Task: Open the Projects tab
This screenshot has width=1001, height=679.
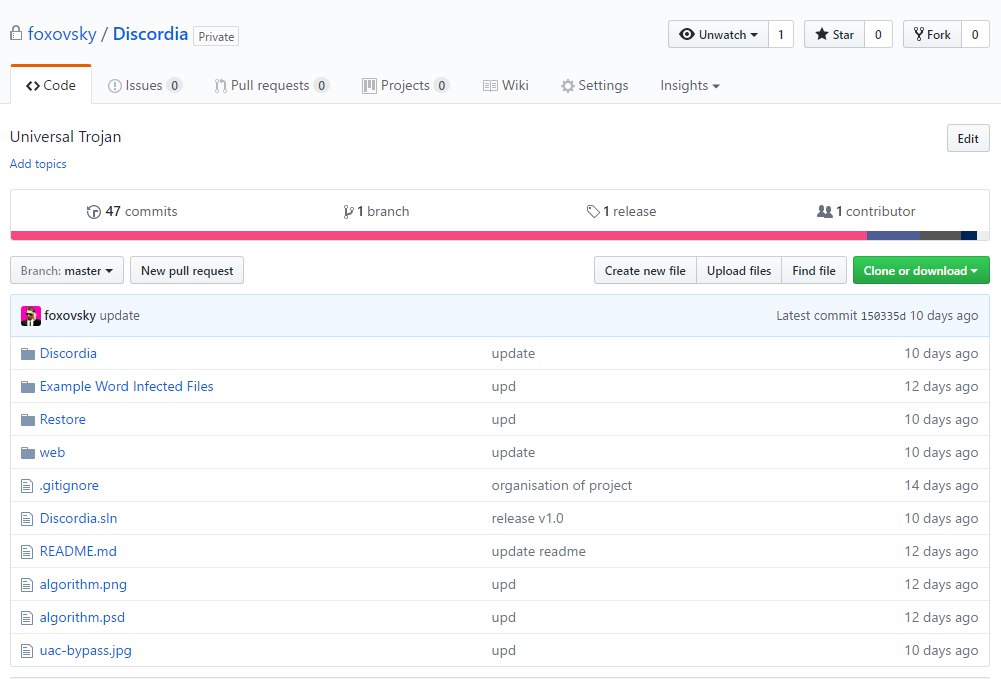Action: 405,86
